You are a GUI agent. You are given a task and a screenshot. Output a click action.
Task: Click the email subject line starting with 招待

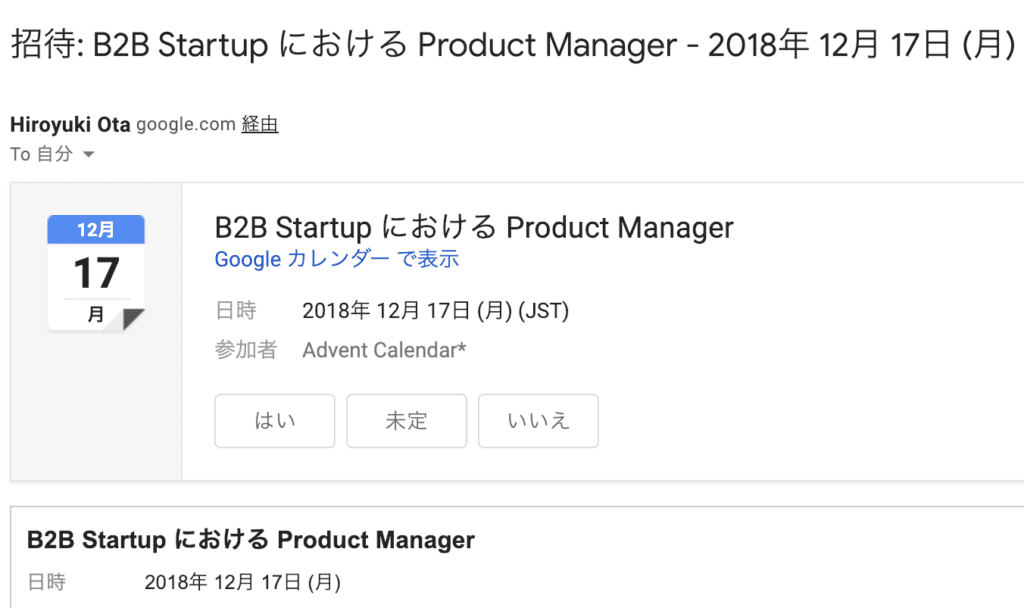tap(513, 45)
